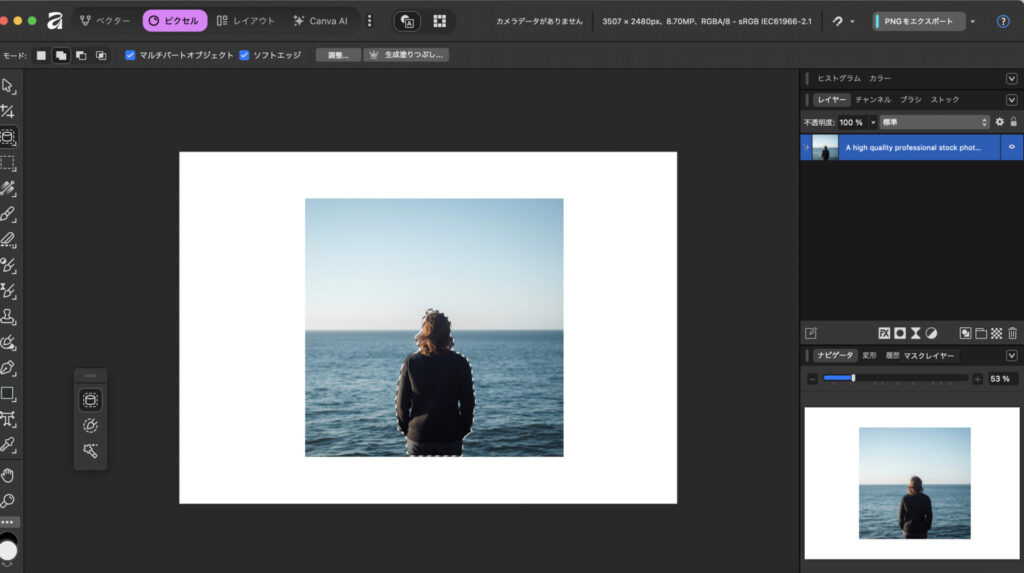Open layer settings gear icon
1024x573 pixels.
[999, 122]
